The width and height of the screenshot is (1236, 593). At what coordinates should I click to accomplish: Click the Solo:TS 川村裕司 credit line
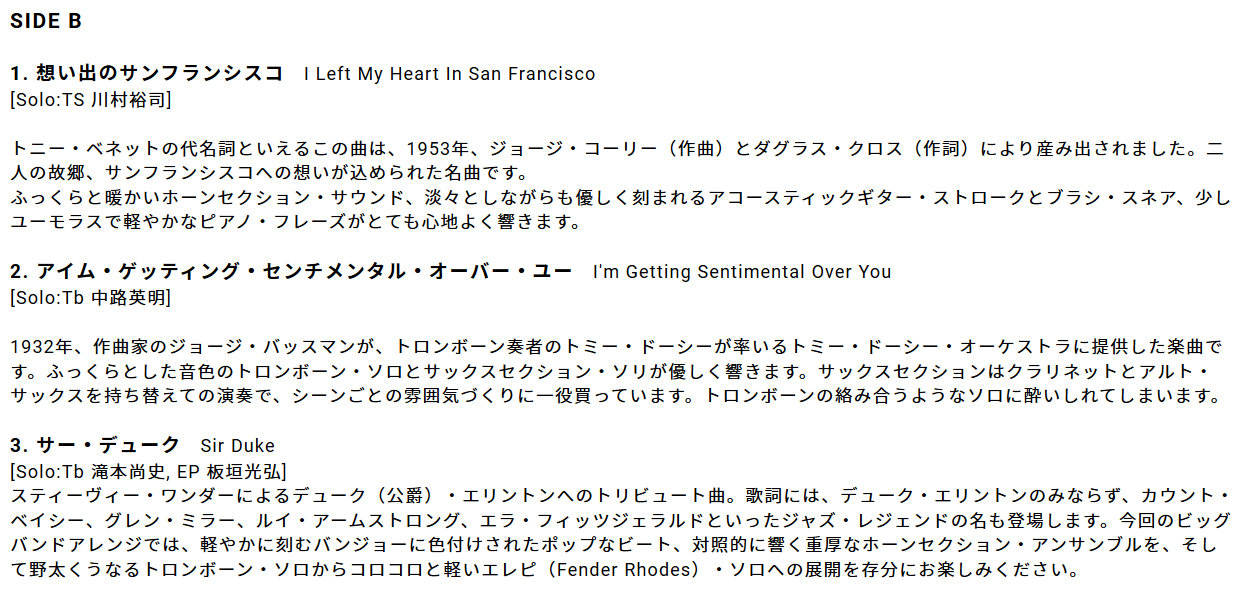[x=90, y=100]
